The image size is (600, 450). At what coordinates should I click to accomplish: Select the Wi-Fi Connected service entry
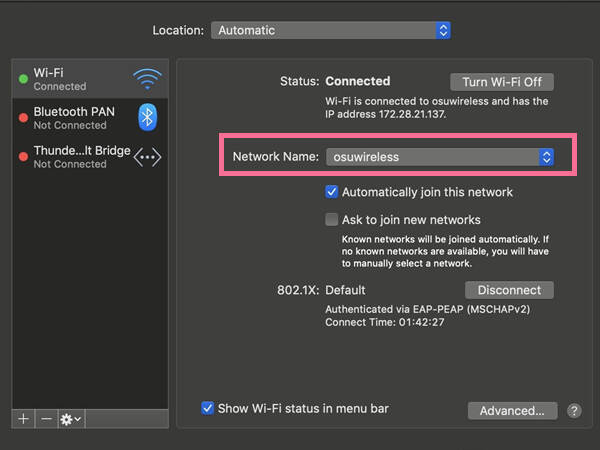click(90, 79)
